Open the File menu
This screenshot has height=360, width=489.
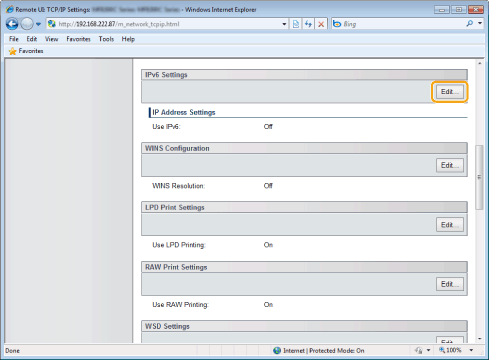14,39
